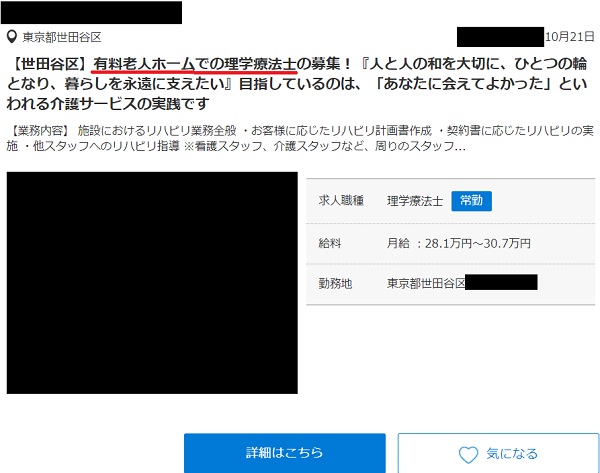Click the 理学療法士 job type value
600x473 pixels.
pyautogui.click(x=415, y=201)
